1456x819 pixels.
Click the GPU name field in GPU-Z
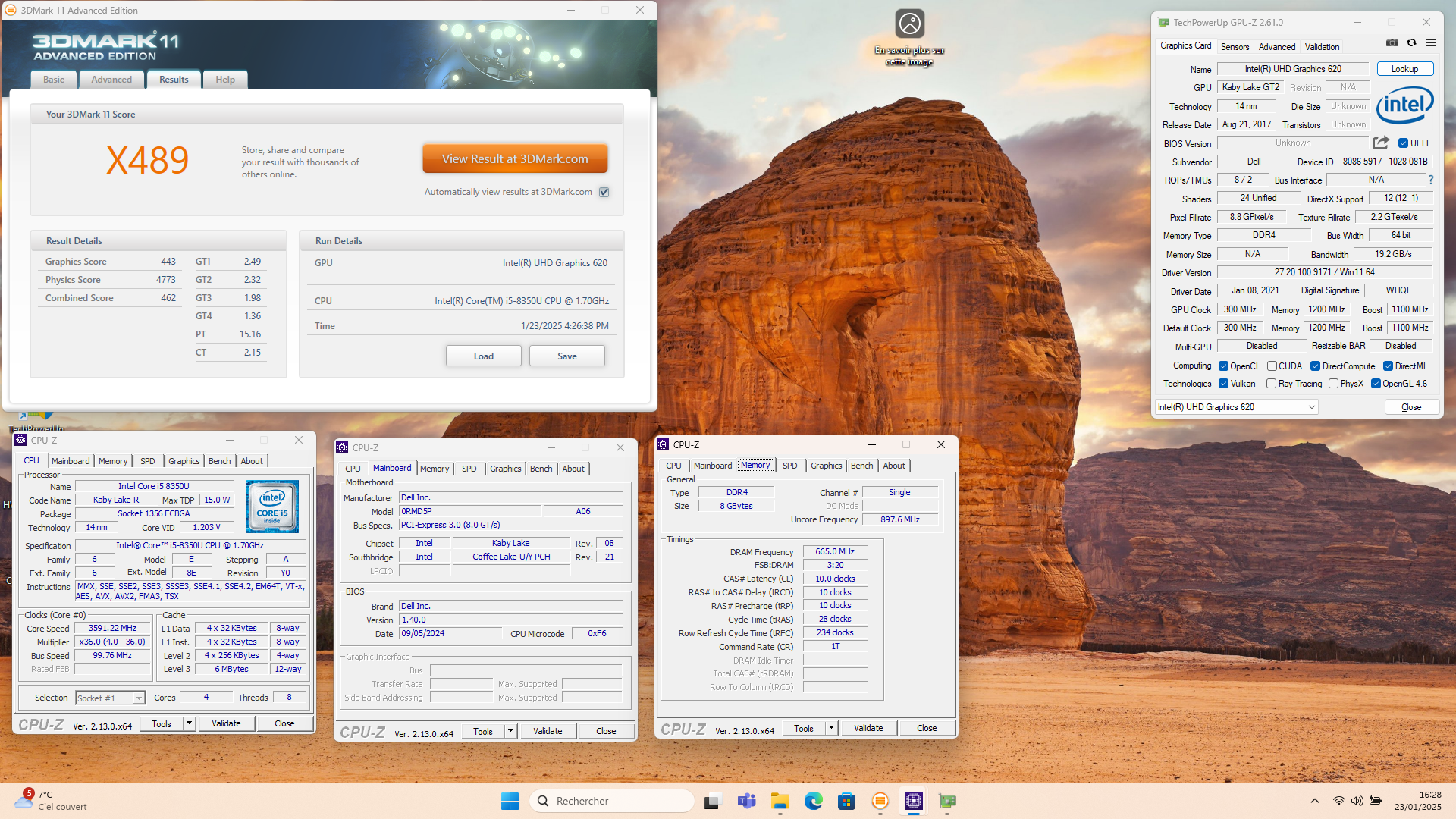pyautogui.click(x=1293, y=69)
